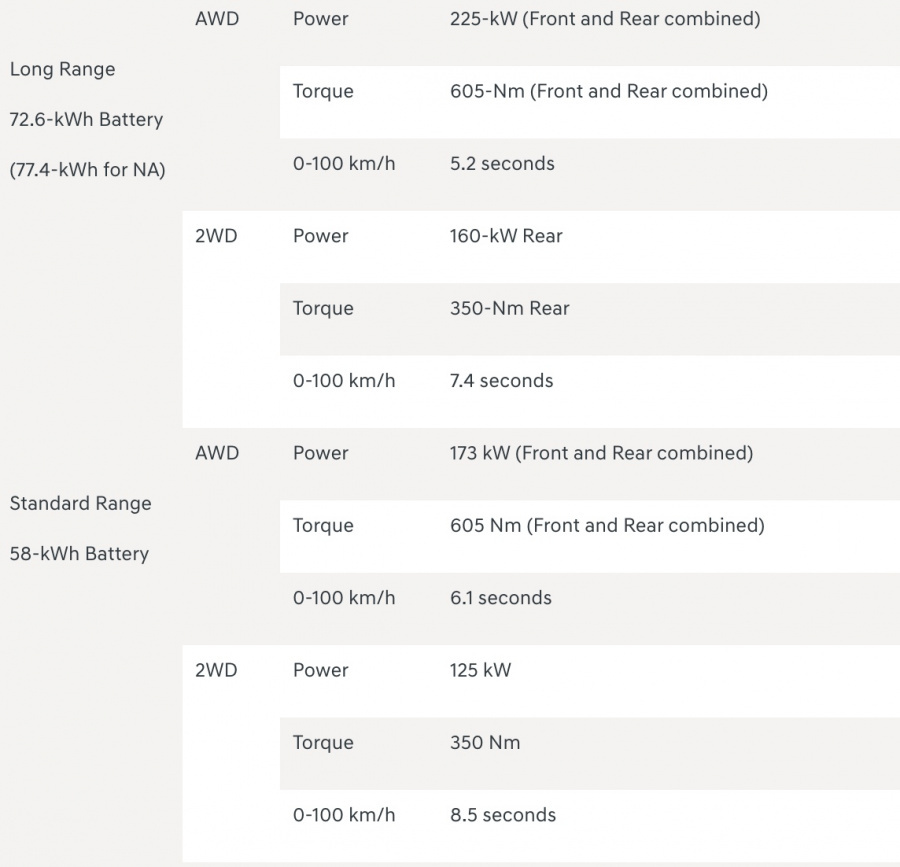Click the 2WD label next to 160-kW row
The image size is (900, 867).
point(216,236)
